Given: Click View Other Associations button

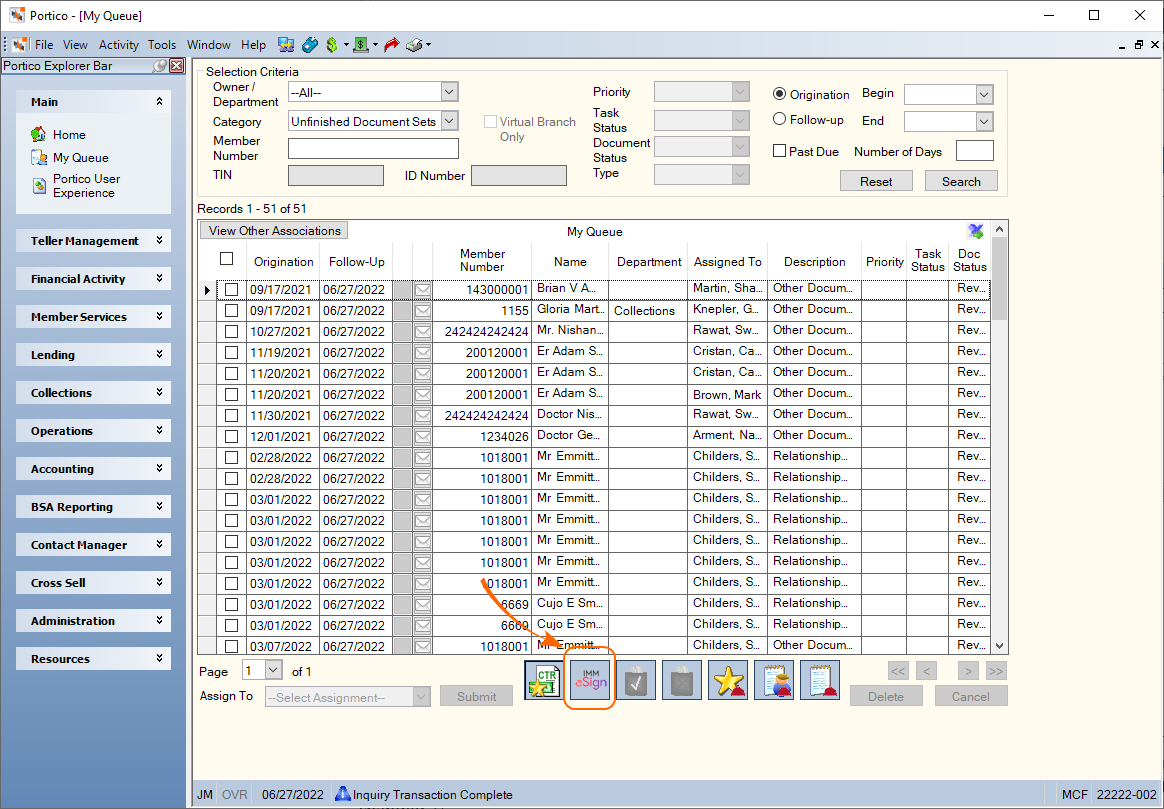Looking at the screenshot, I should [275, 231].
